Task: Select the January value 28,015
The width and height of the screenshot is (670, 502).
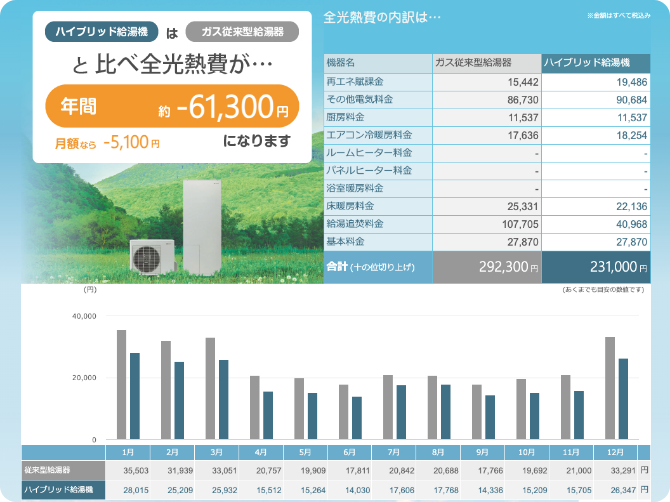Action: point(136,490)
